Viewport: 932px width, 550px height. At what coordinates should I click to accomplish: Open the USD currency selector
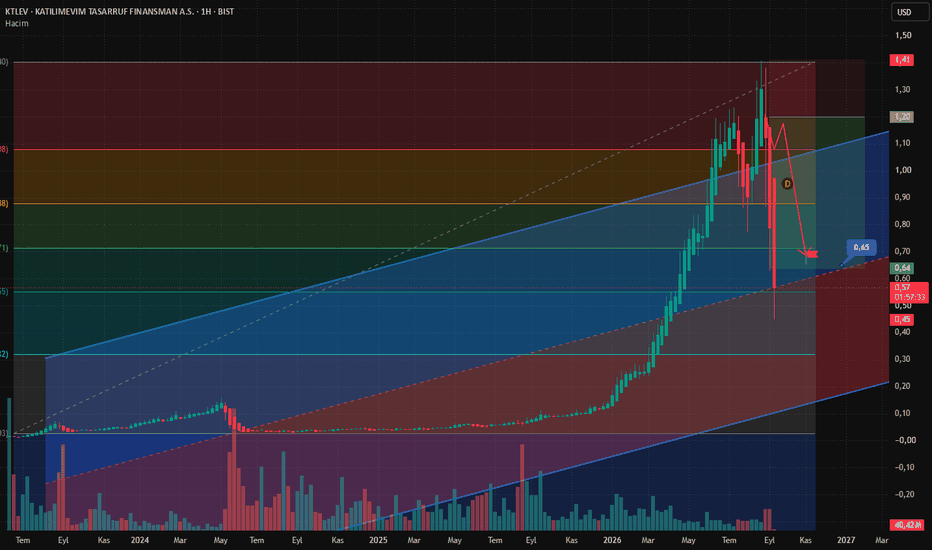[x=909, y=12]
